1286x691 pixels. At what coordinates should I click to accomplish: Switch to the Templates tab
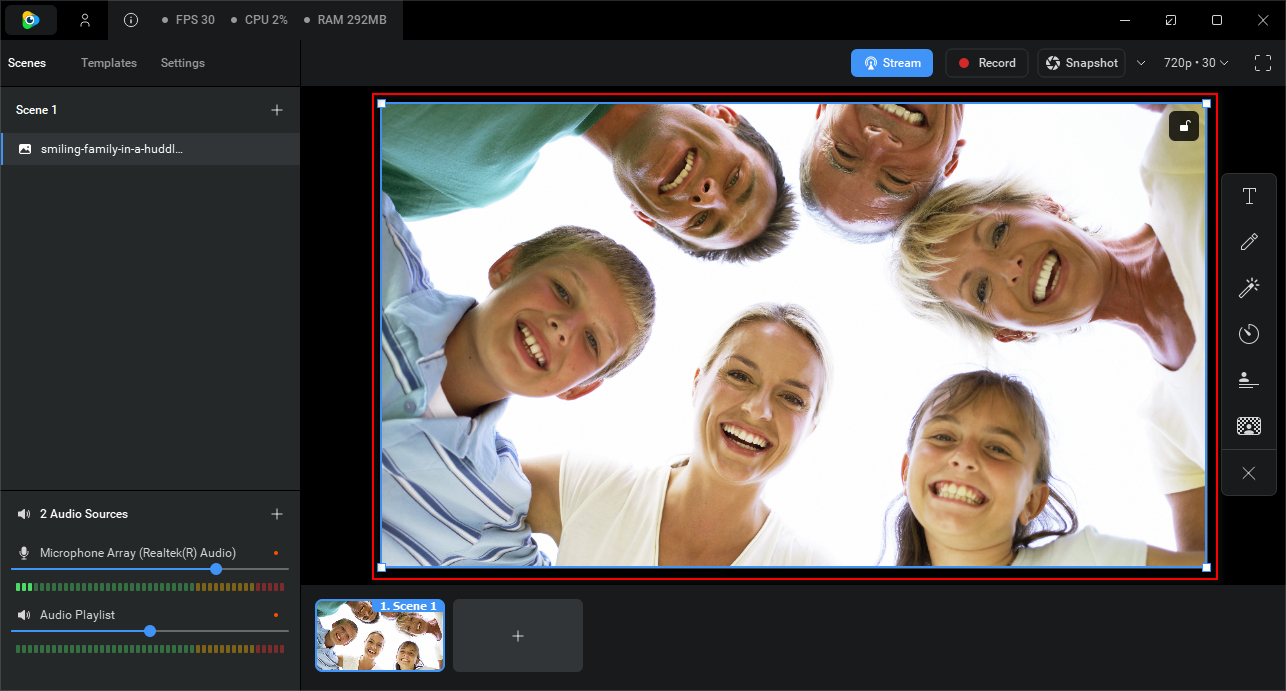[109, 63]
